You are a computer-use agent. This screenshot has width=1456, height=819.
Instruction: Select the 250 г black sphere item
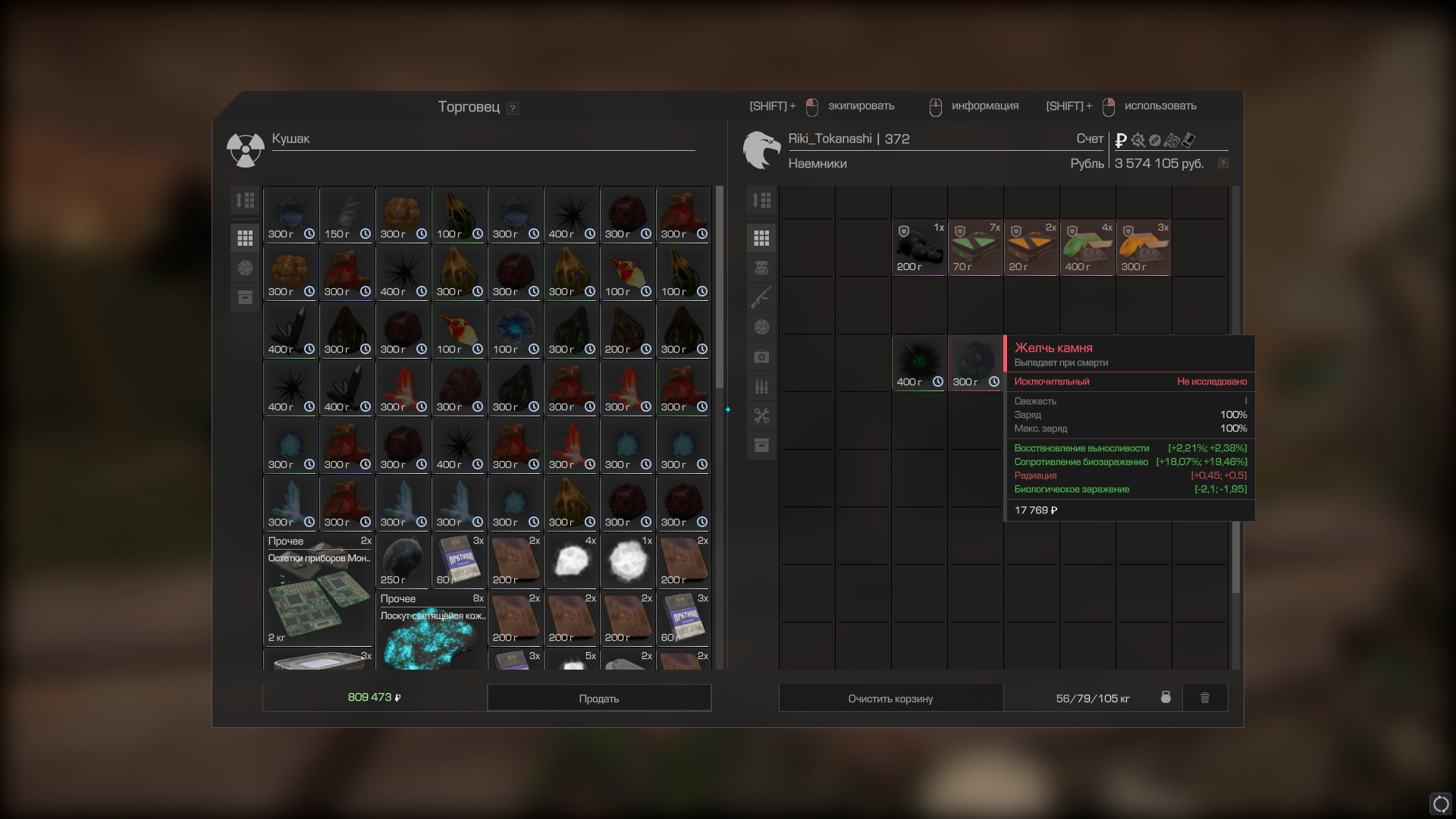403,561
